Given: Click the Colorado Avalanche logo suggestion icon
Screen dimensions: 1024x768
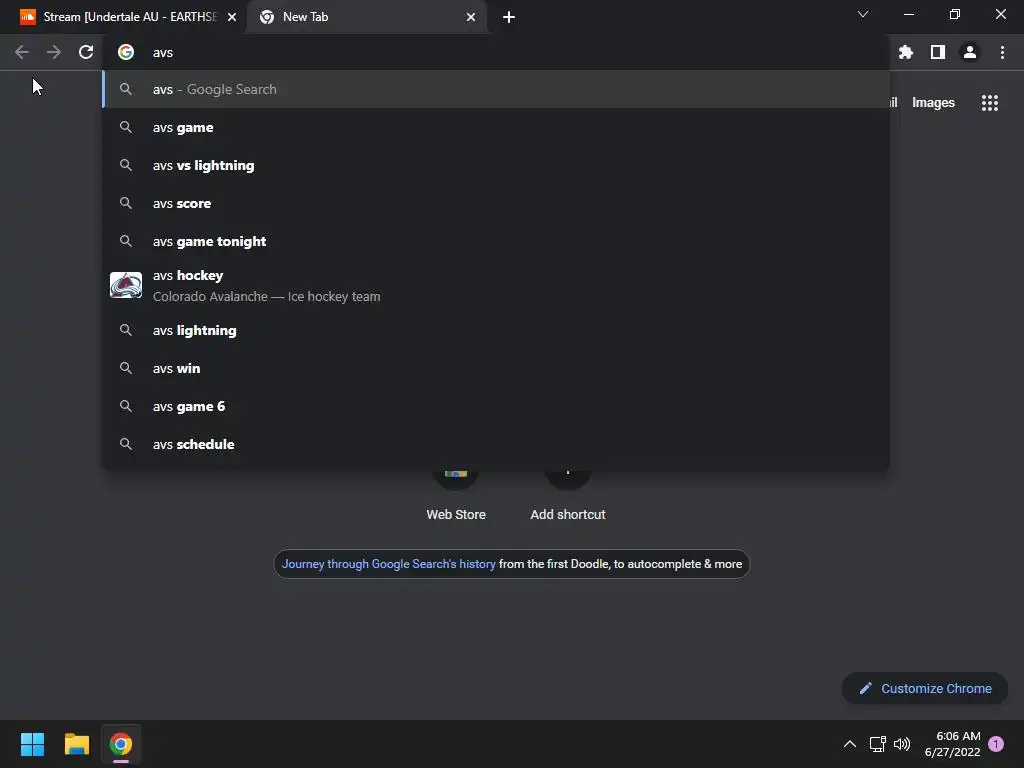Looking at the screenshot, I should (x=126, y=285).
